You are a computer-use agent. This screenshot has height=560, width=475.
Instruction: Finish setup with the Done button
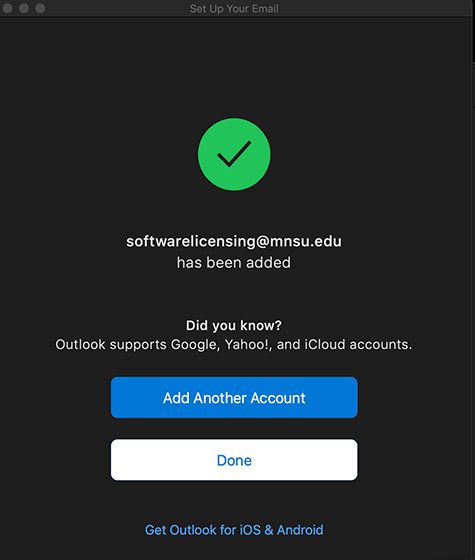[234, 460]
